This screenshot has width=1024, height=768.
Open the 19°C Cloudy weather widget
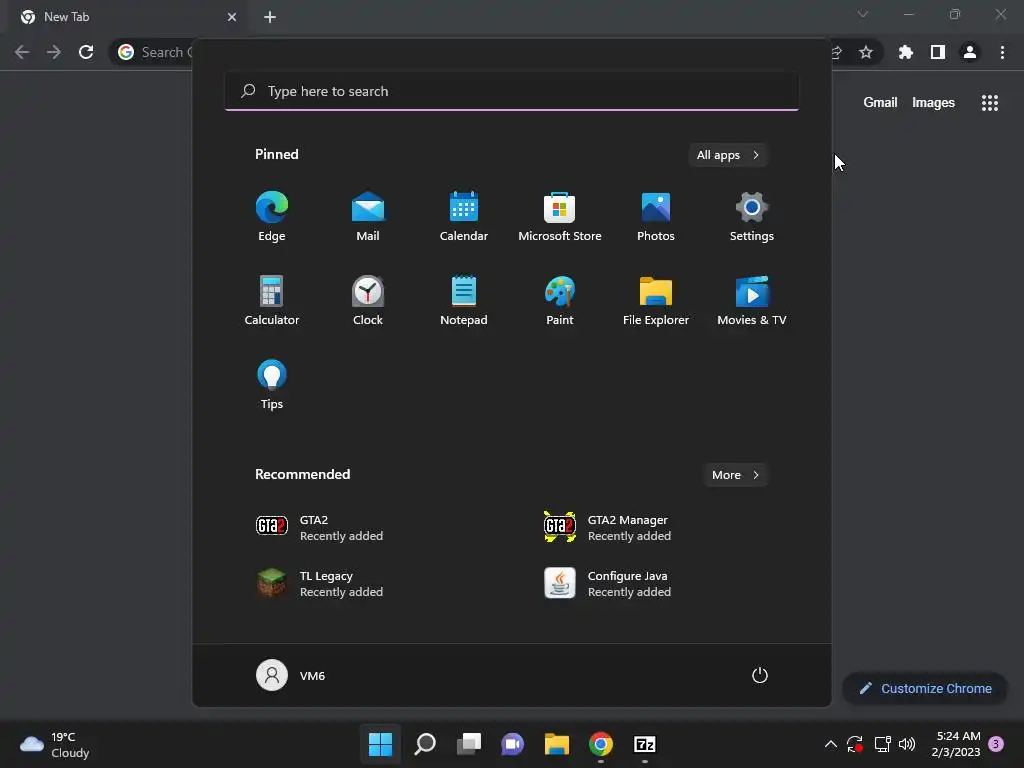tap(55, 744)
